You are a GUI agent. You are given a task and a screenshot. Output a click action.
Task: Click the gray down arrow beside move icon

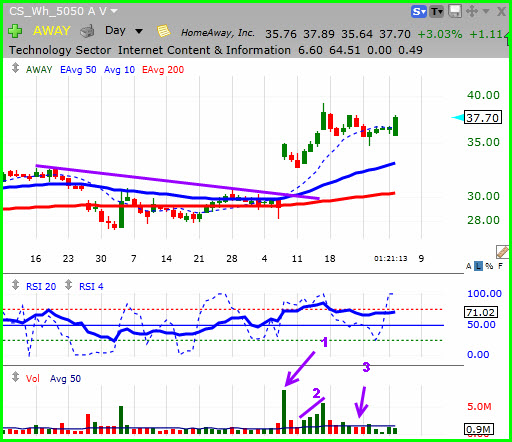pos(486,12)
